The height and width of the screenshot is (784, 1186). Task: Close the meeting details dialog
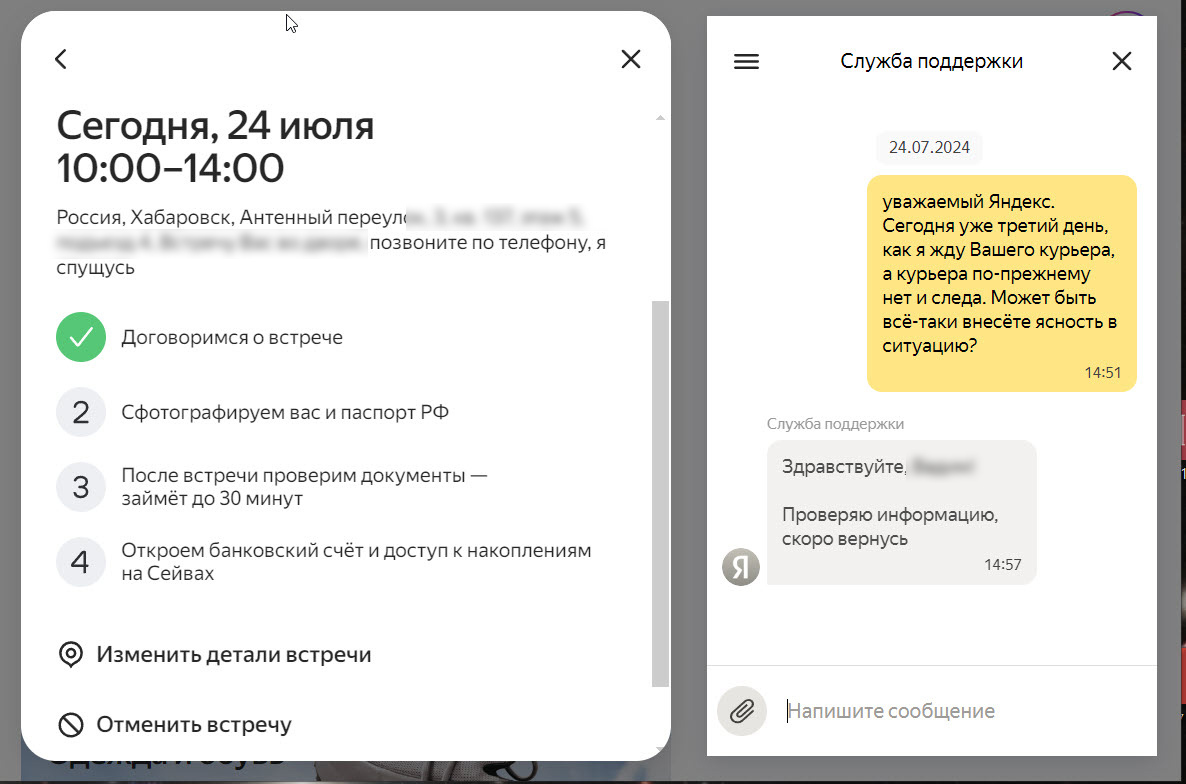tap(631, 59)
